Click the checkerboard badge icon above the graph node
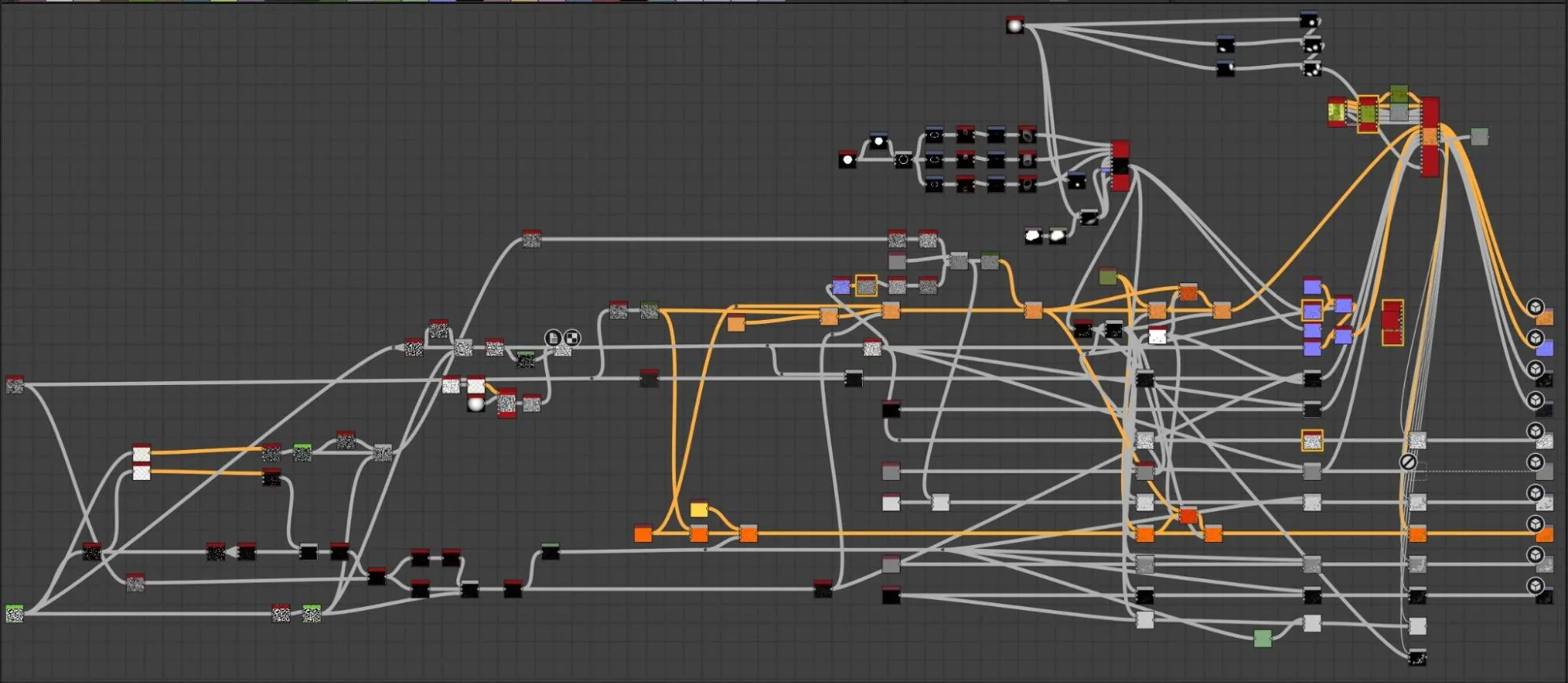The height and width of the screenshot is (683, 1568). coord(573,338)
